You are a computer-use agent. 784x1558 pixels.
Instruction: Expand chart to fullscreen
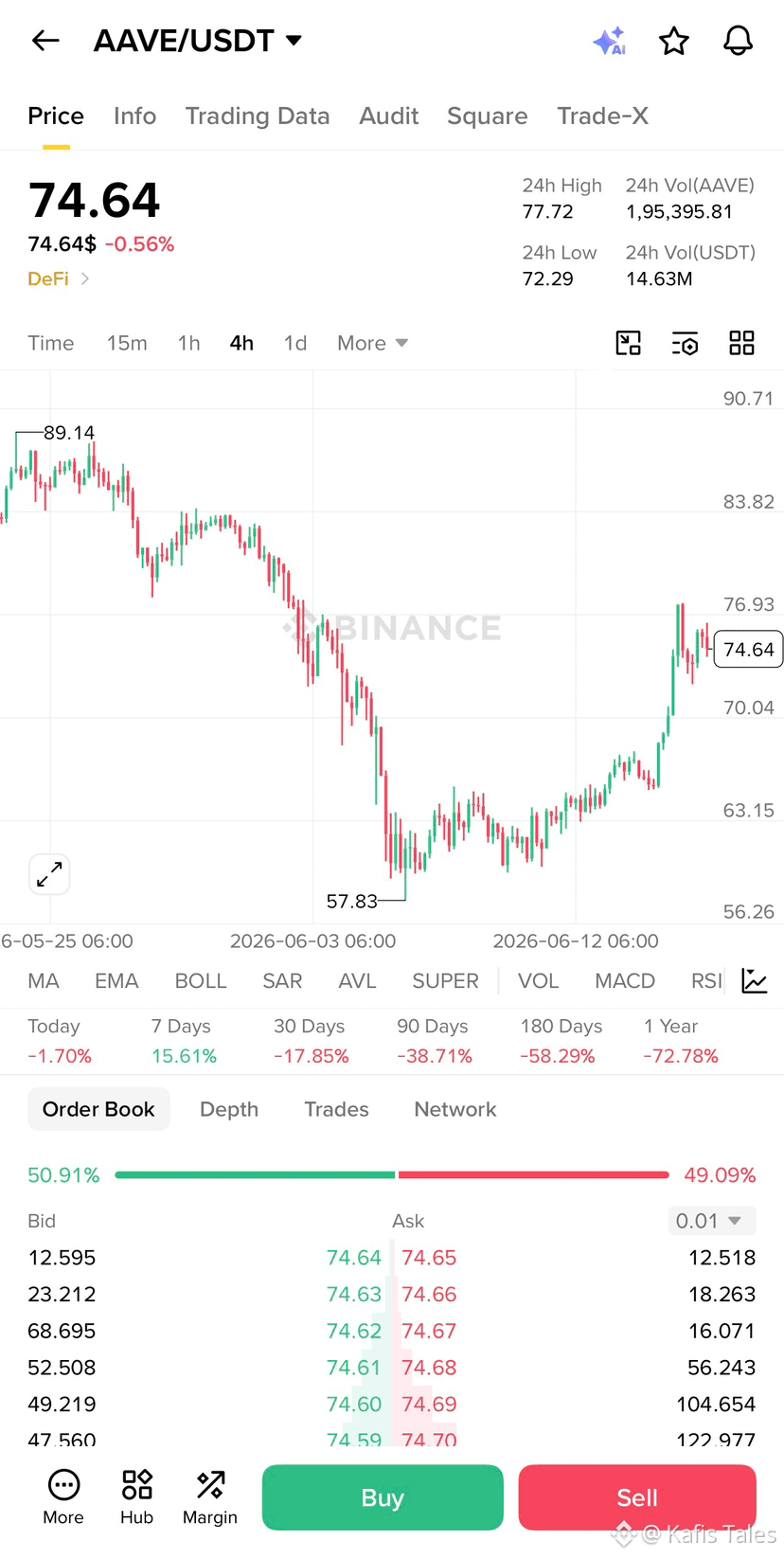[49, 874]
